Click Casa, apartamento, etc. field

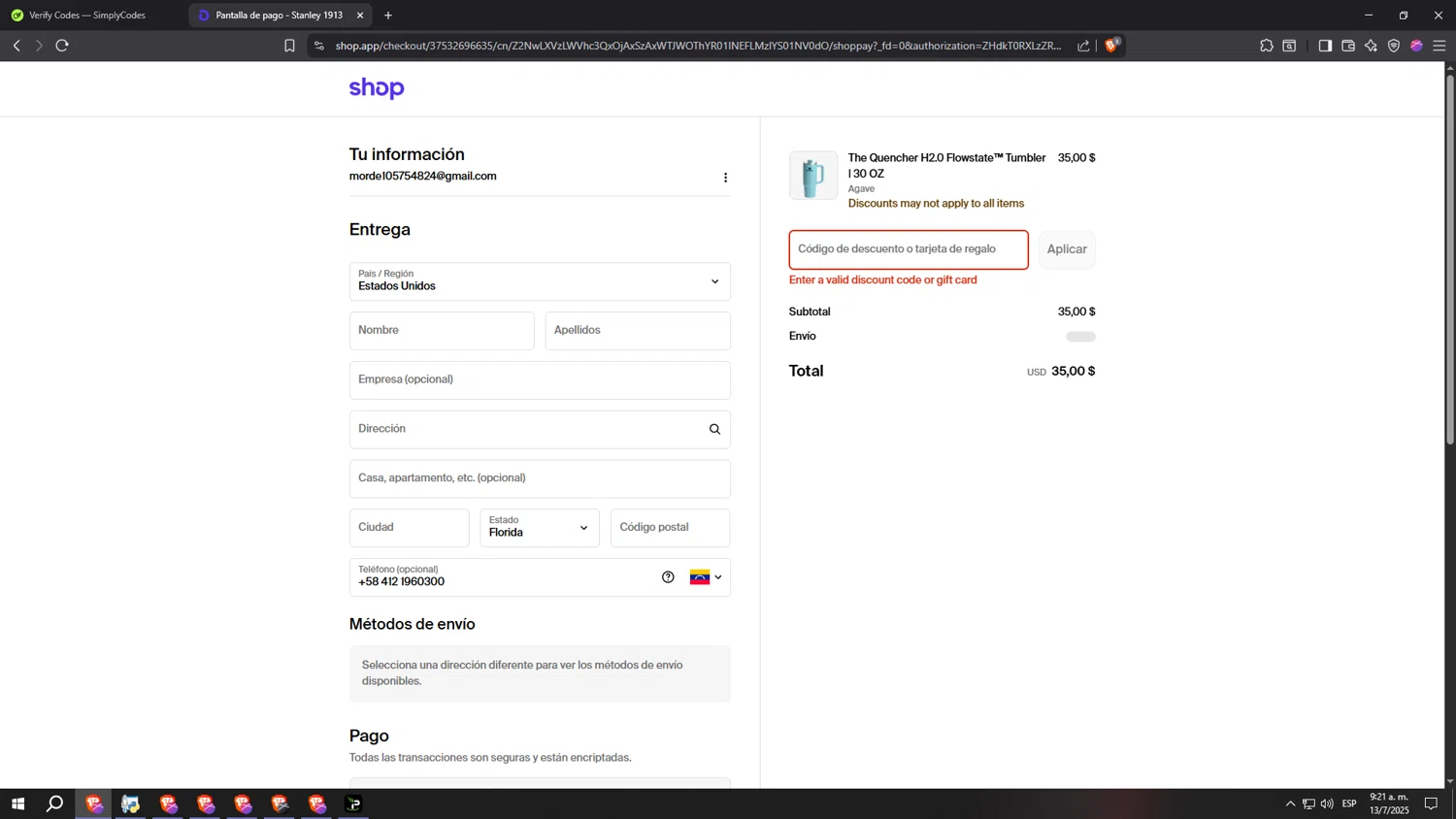pos(540,478)
